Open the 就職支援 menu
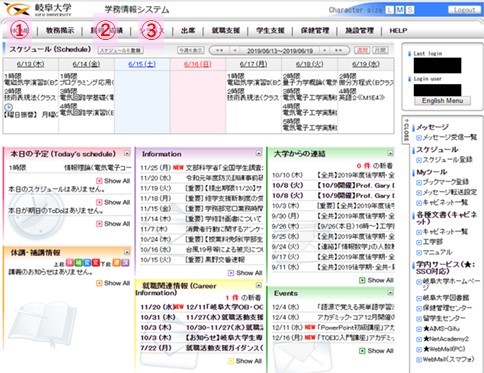484x373 pixels. pyautogui.click(x=226, y=30)
